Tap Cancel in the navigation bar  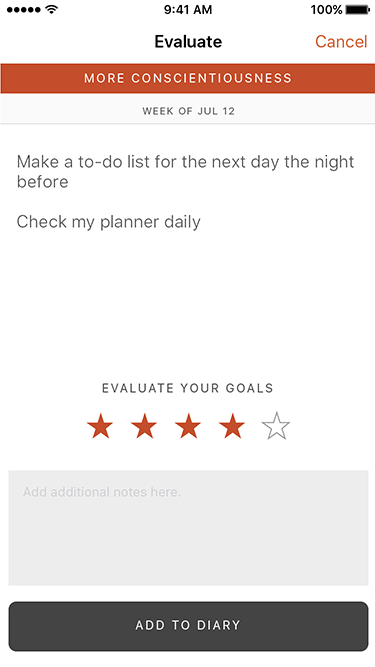click(341, 42)
